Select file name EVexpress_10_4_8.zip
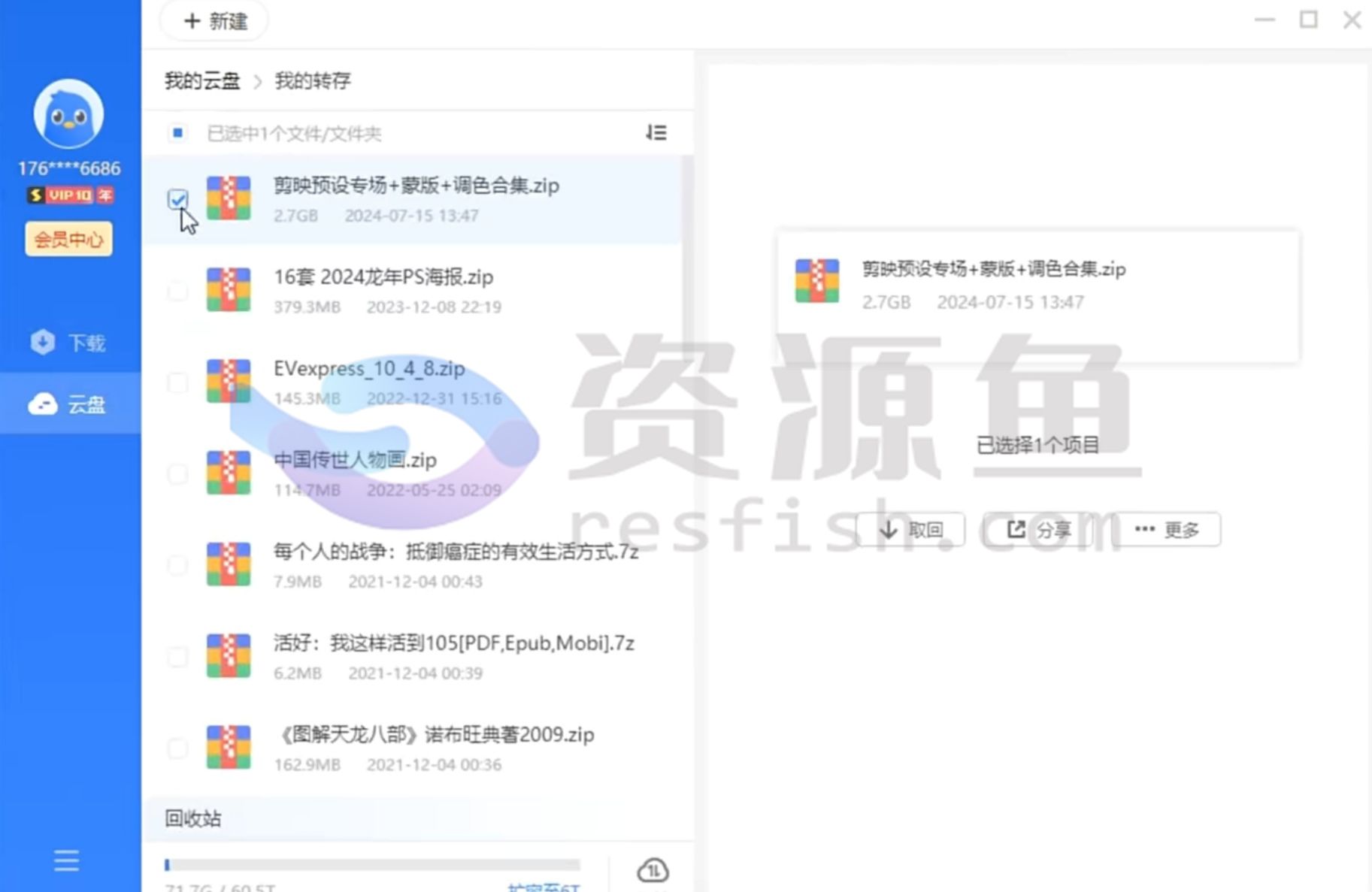Viewport: 1372px width, 892px height. [369, 369]
